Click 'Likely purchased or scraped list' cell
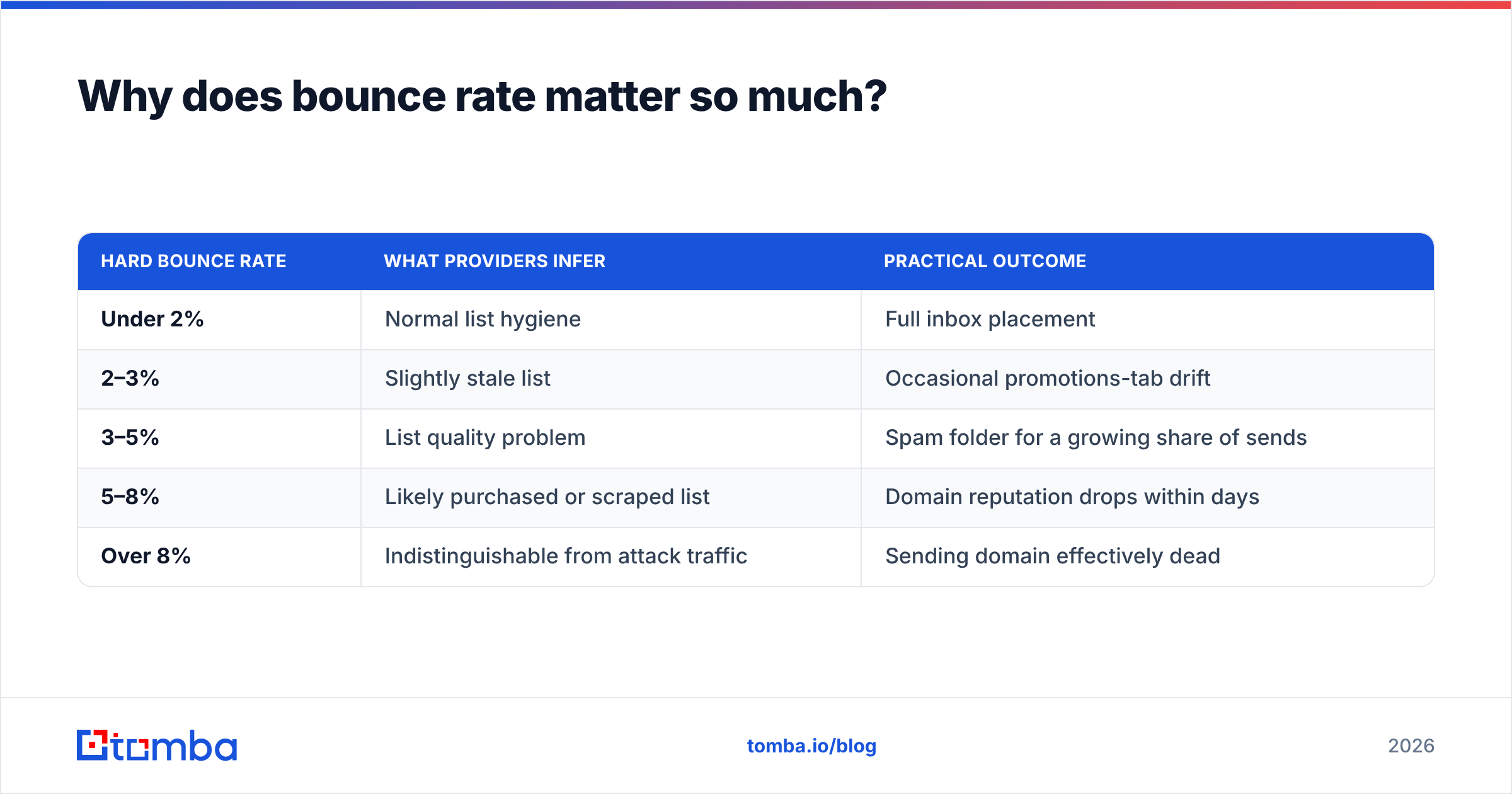Screen dimensions: 1512x794 611,498
